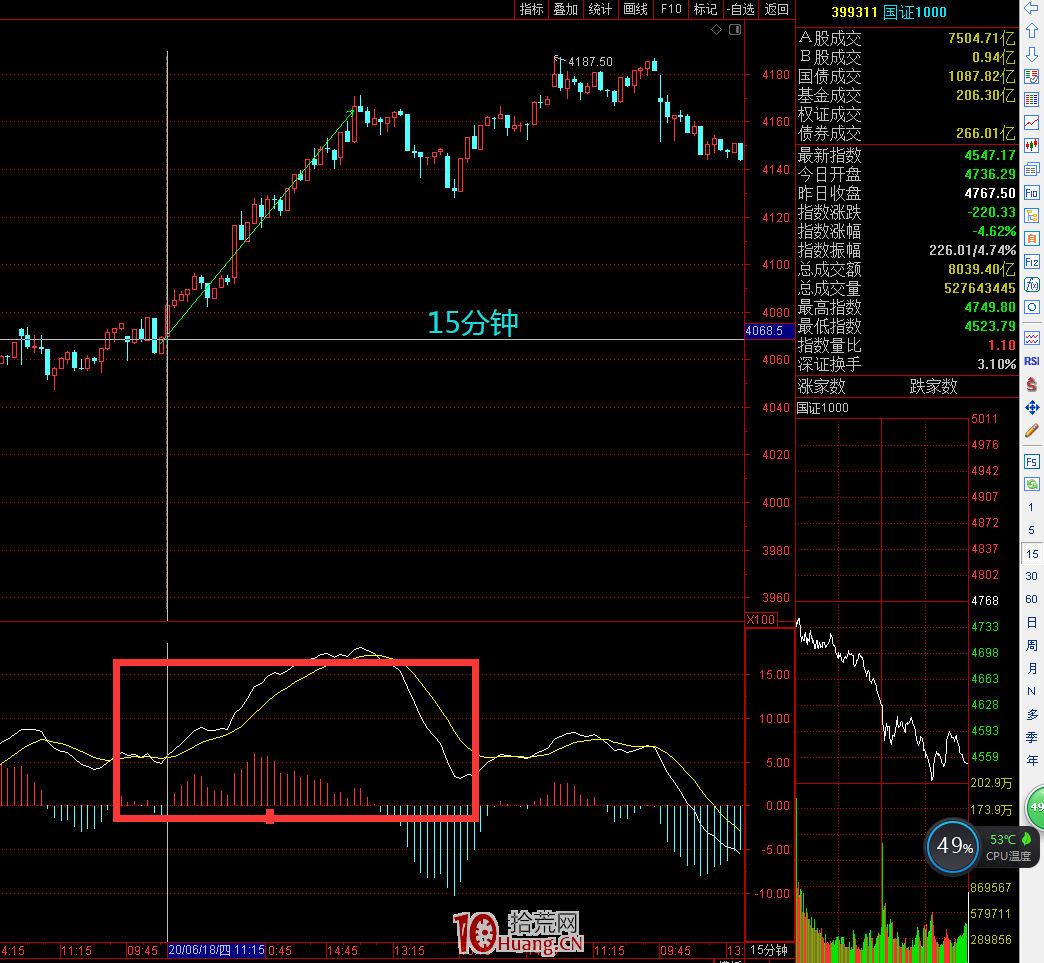Click the orange document icon in sidebar
This screenshot has height=963, width=1044.
(1031, 238)
